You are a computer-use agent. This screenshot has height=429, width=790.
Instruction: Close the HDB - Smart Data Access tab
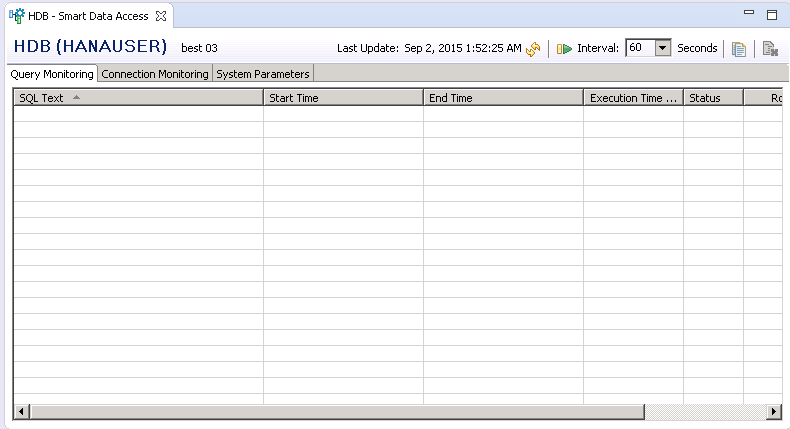point(161,16)
